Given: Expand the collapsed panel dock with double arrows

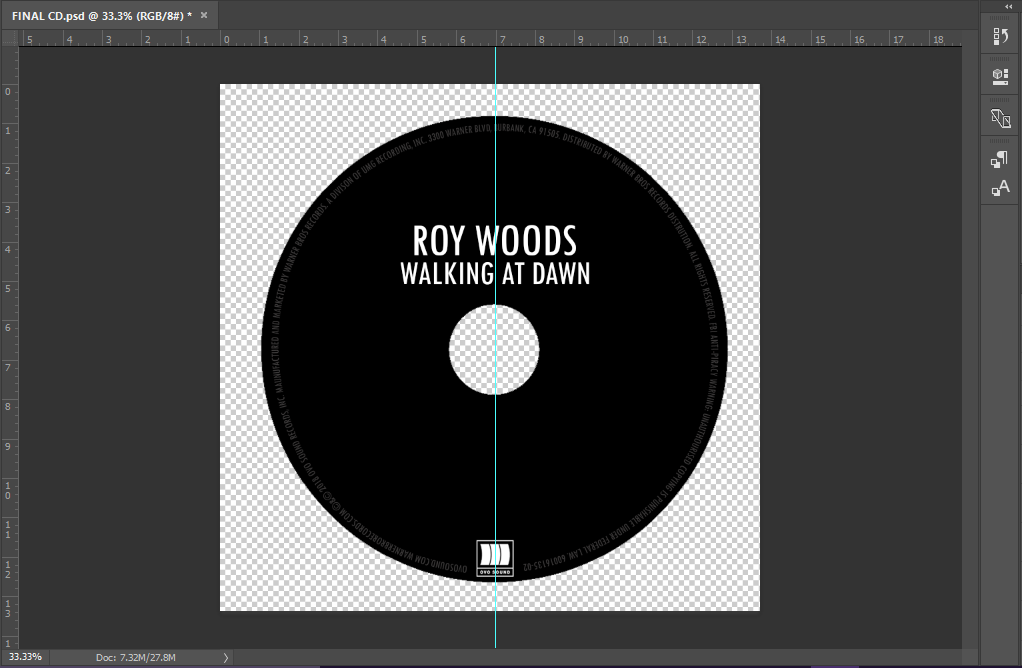Looking at the screenshot, I should pos(1009,6).
